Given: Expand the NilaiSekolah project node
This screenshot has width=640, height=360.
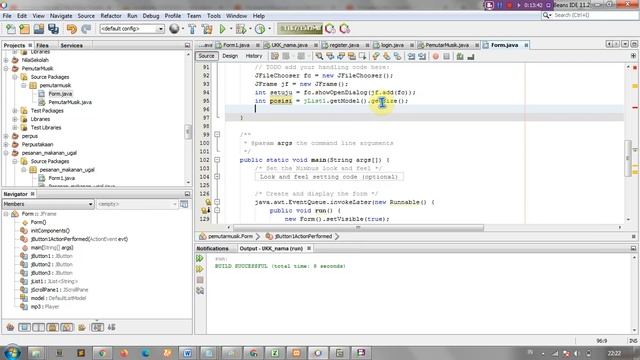Looking at the screenshot, I should (6, 60).
